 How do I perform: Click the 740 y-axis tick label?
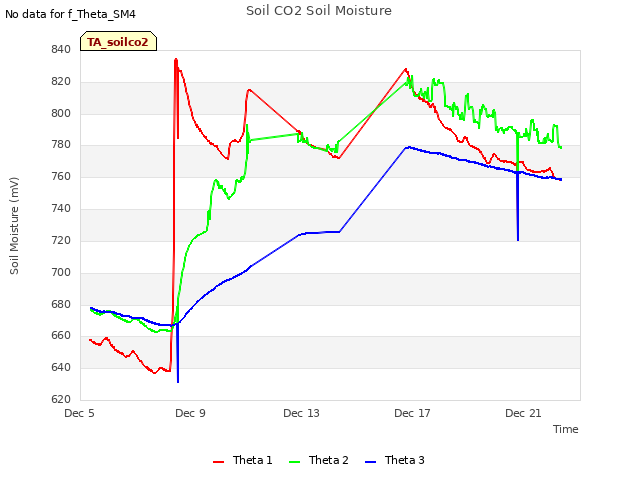[61, 209]
